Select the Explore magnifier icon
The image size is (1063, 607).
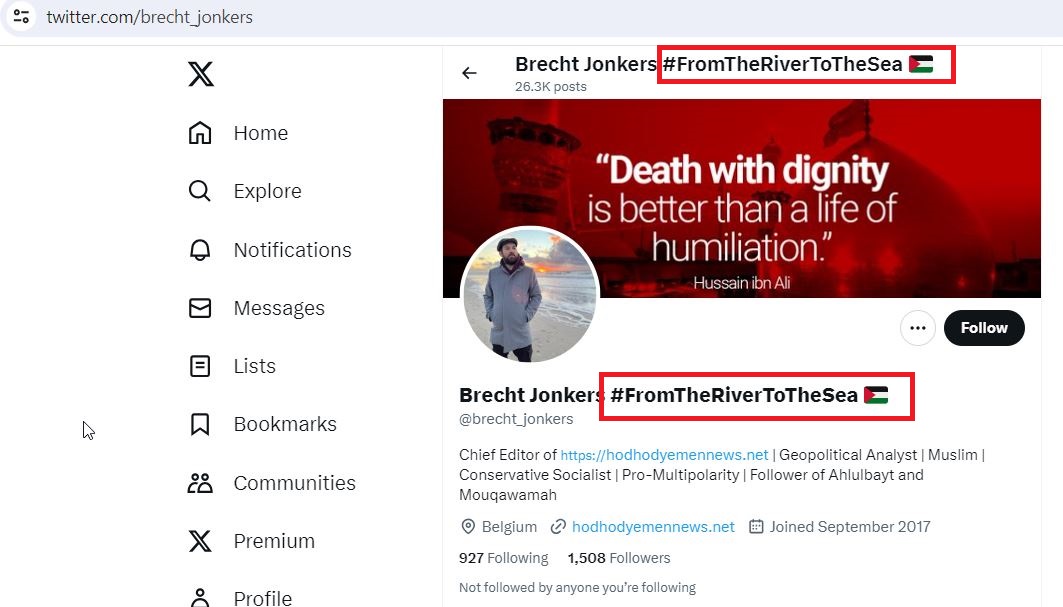click(x=200, y=191)
